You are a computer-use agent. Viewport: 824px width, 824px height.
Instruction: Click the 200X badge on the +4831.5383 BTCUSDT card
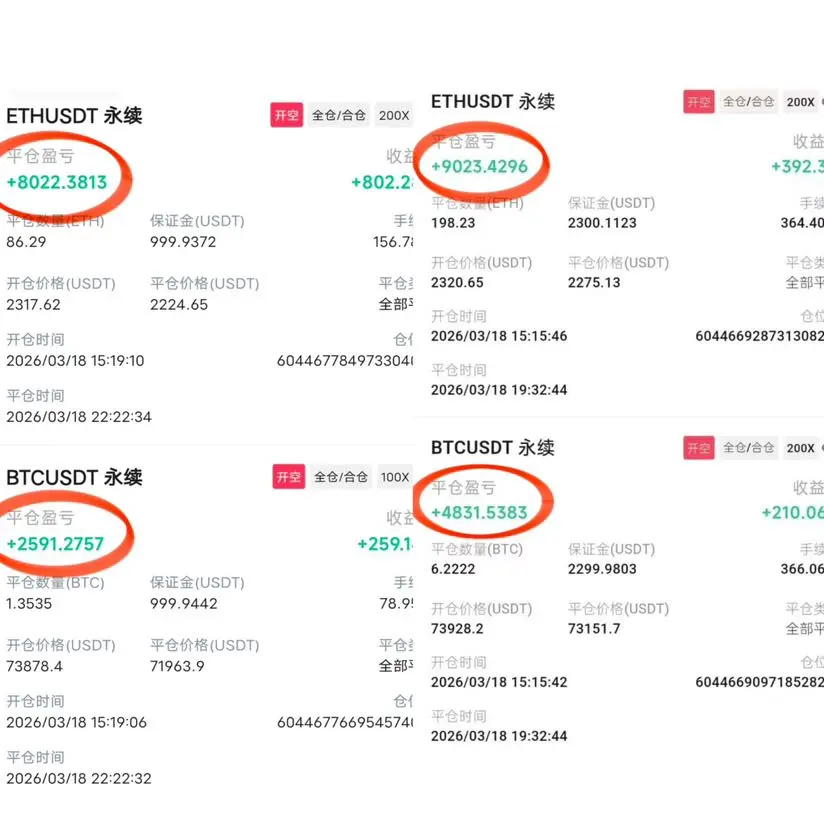(x=800, y=448)
